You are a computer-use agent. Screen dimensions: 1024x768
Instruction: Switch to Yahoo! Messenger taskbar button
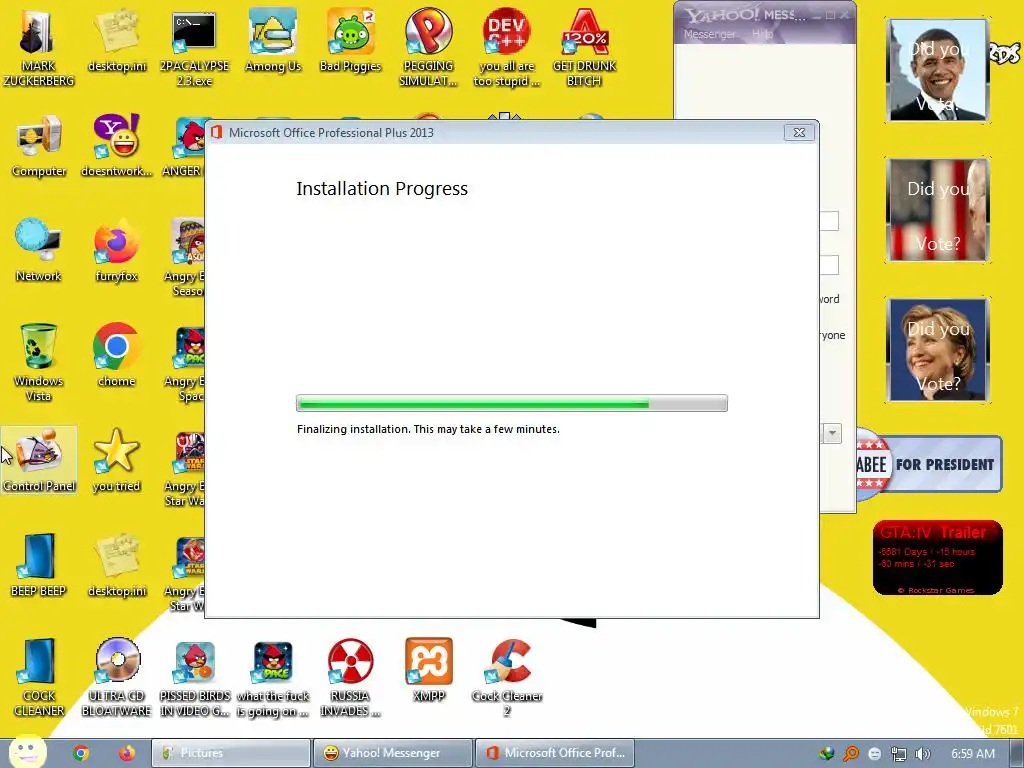(x=392, y=753)
